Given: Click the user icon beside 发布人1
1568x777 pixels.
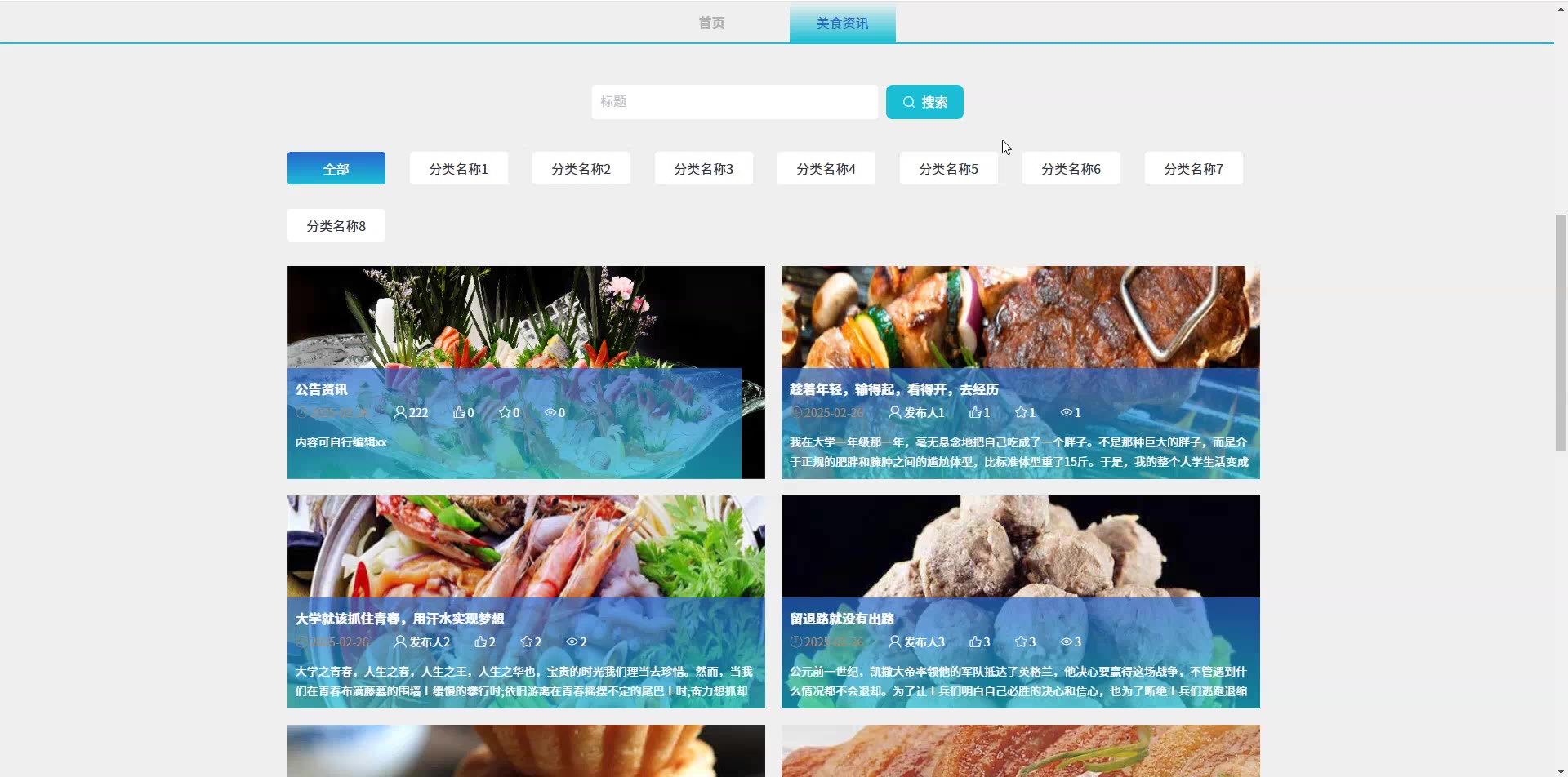Looking at the screenshot, I should tap(895, 413).
